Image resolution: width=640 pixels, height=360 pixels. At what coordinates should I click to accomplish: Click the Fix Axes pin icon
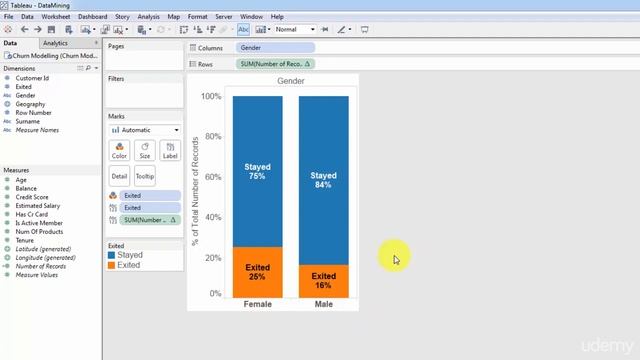[325, 29]
